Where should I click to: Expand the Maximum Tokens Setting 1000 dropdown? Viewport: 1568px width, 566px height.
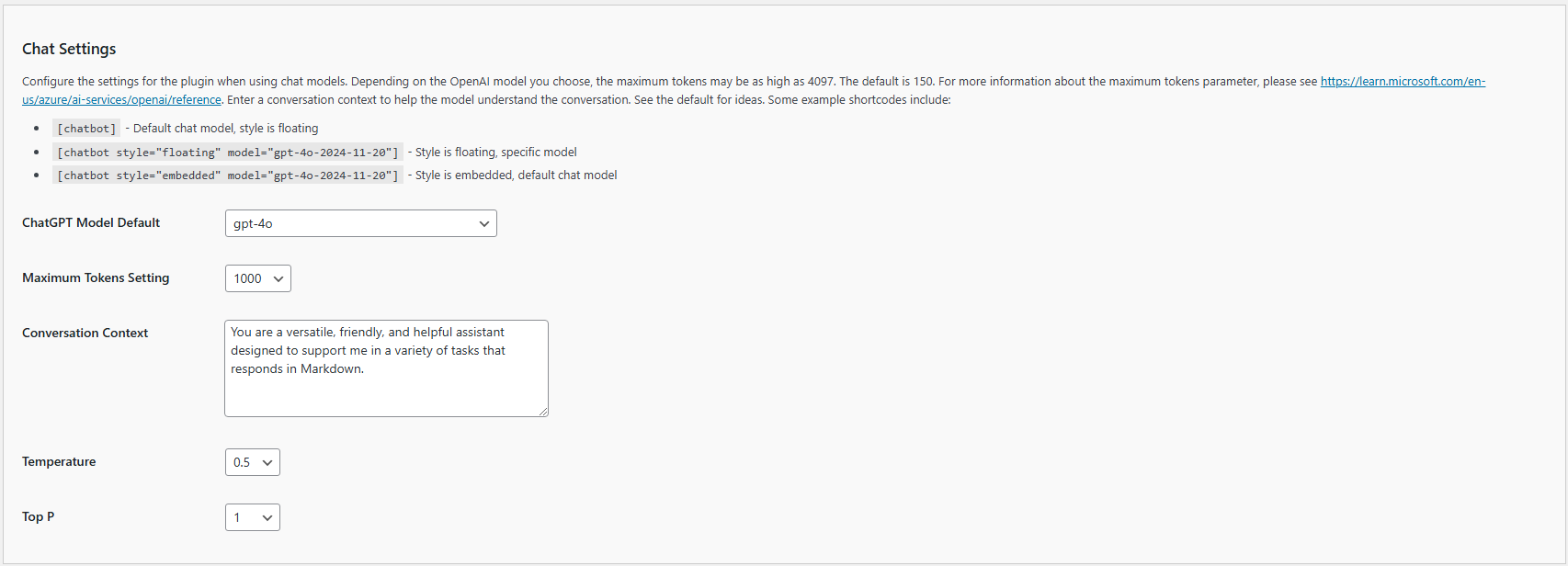click(x=257, y=278)
